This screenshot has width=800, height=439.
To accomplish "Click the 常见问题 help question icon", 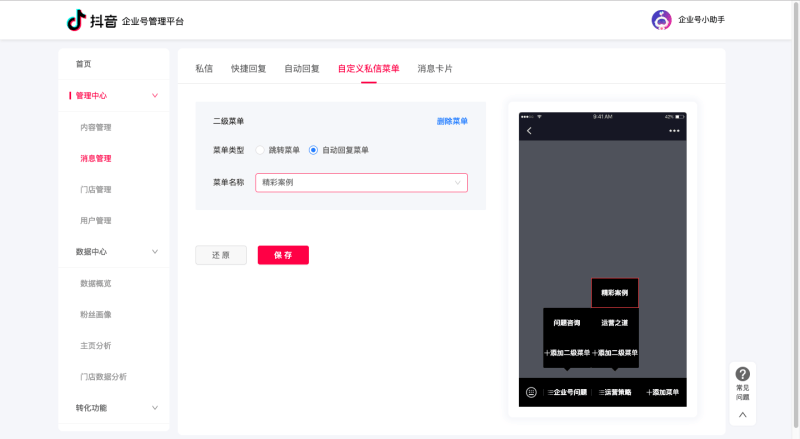I will coord(742,374).
